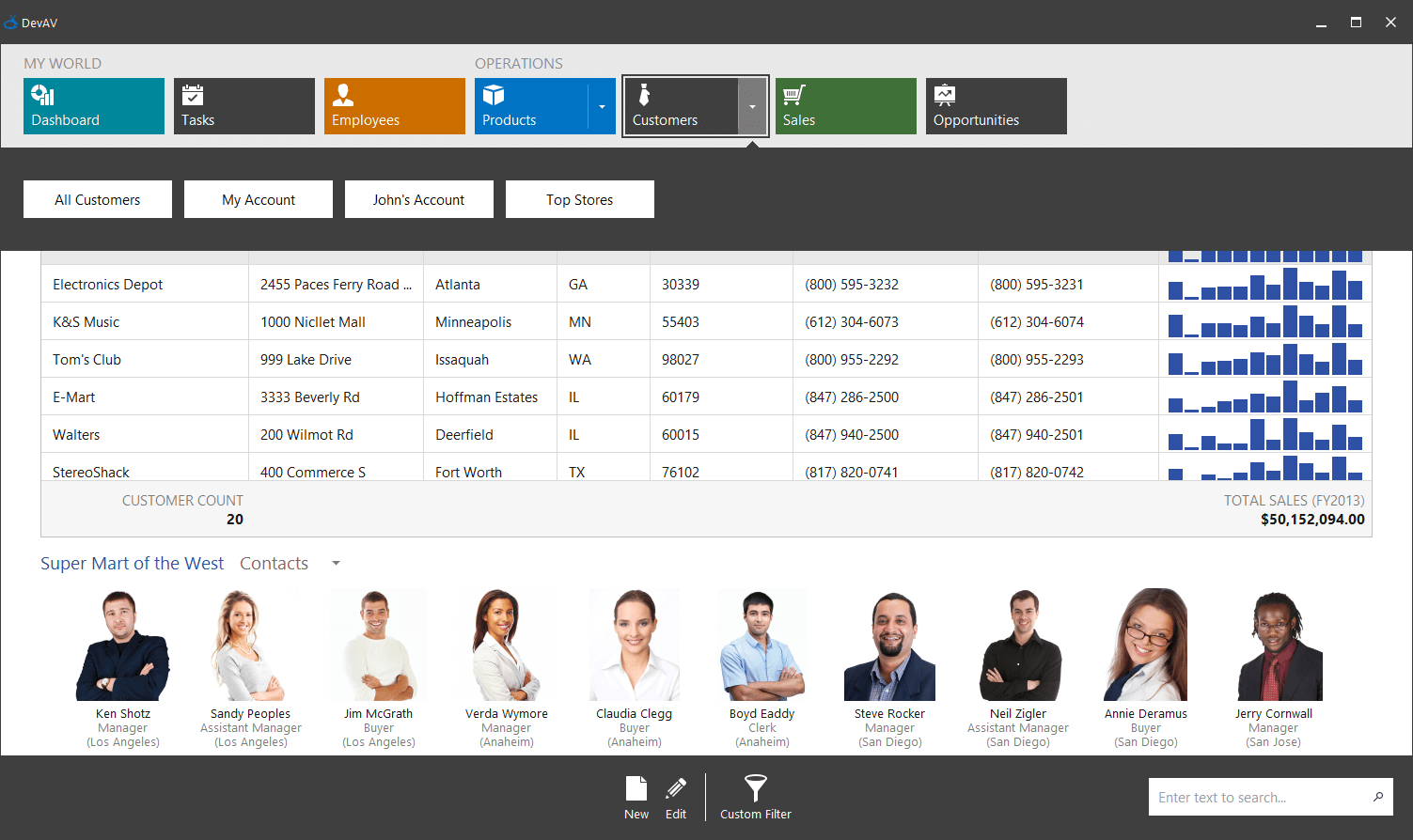This screenshot has height=840, width=1413.
Task: Select the Walters customer cell
Action: click(145, 434)
